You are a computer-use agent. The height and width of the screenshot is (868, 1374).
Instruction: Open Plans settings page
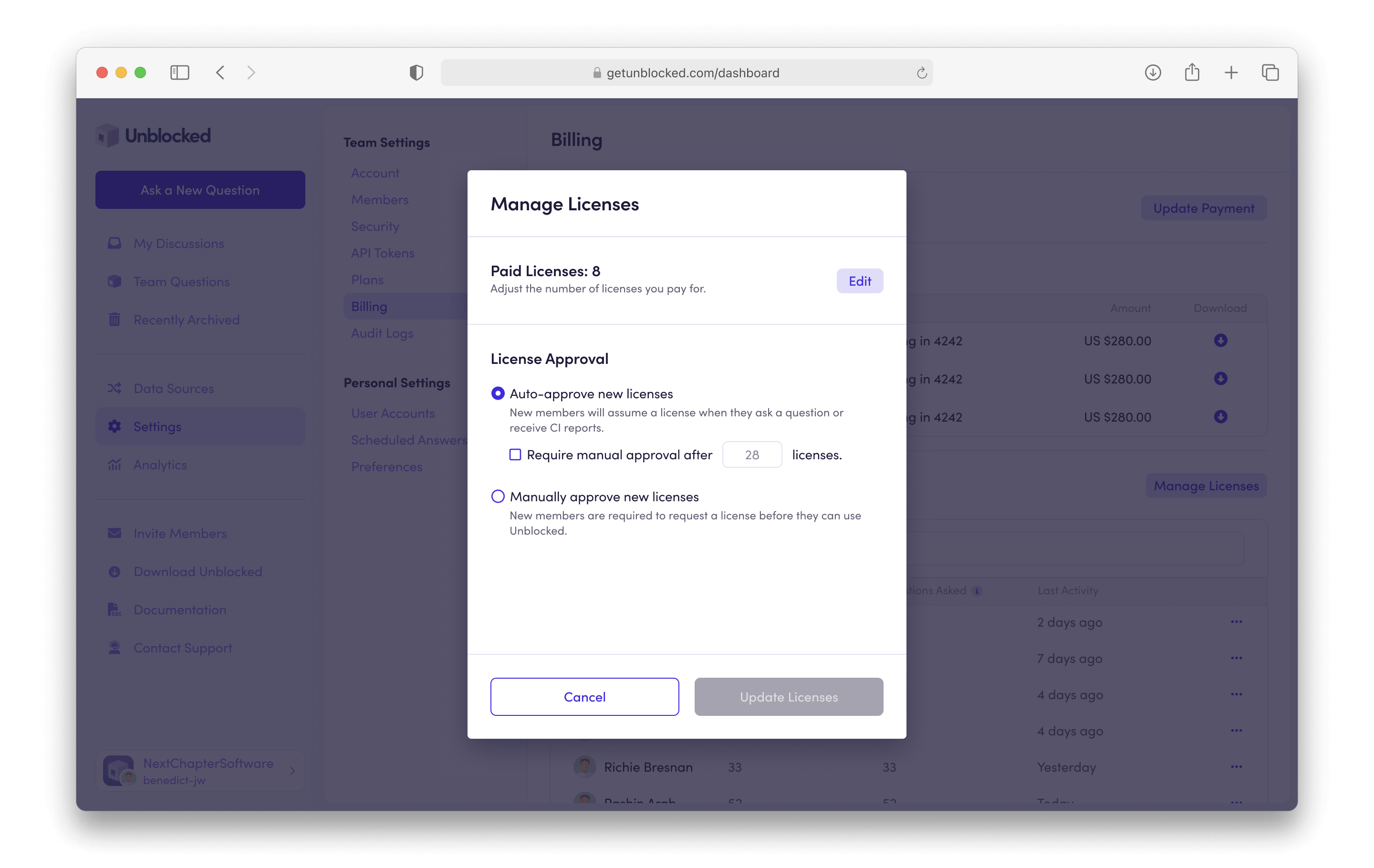pyautogui.click(x=367, y=280)
